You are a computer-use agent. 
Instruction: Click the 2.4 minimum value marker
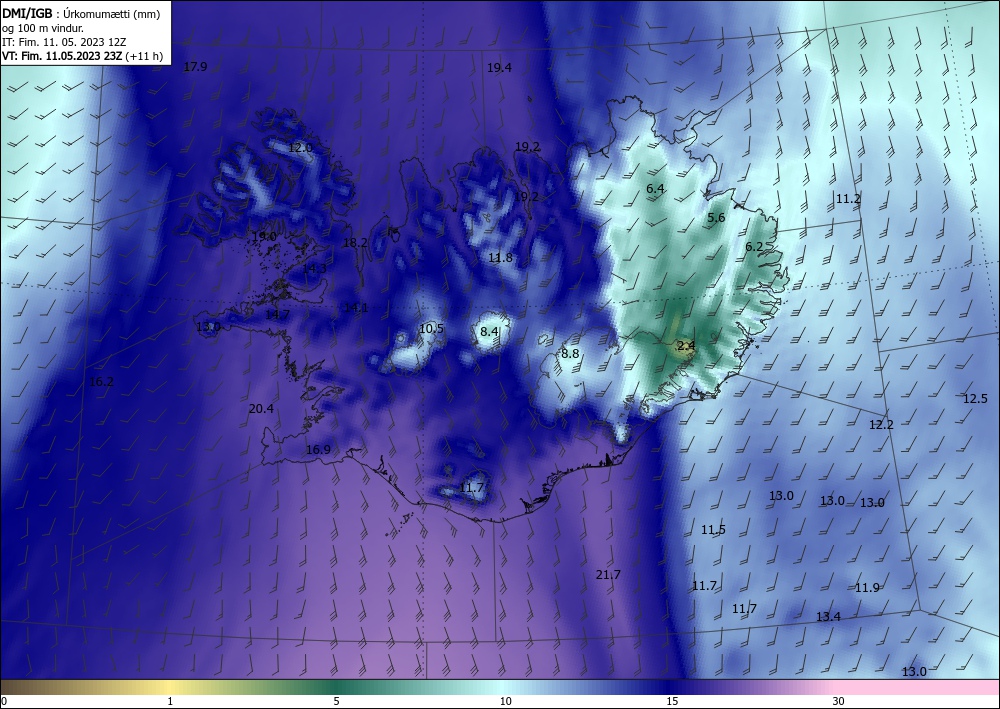pos(686,346)
